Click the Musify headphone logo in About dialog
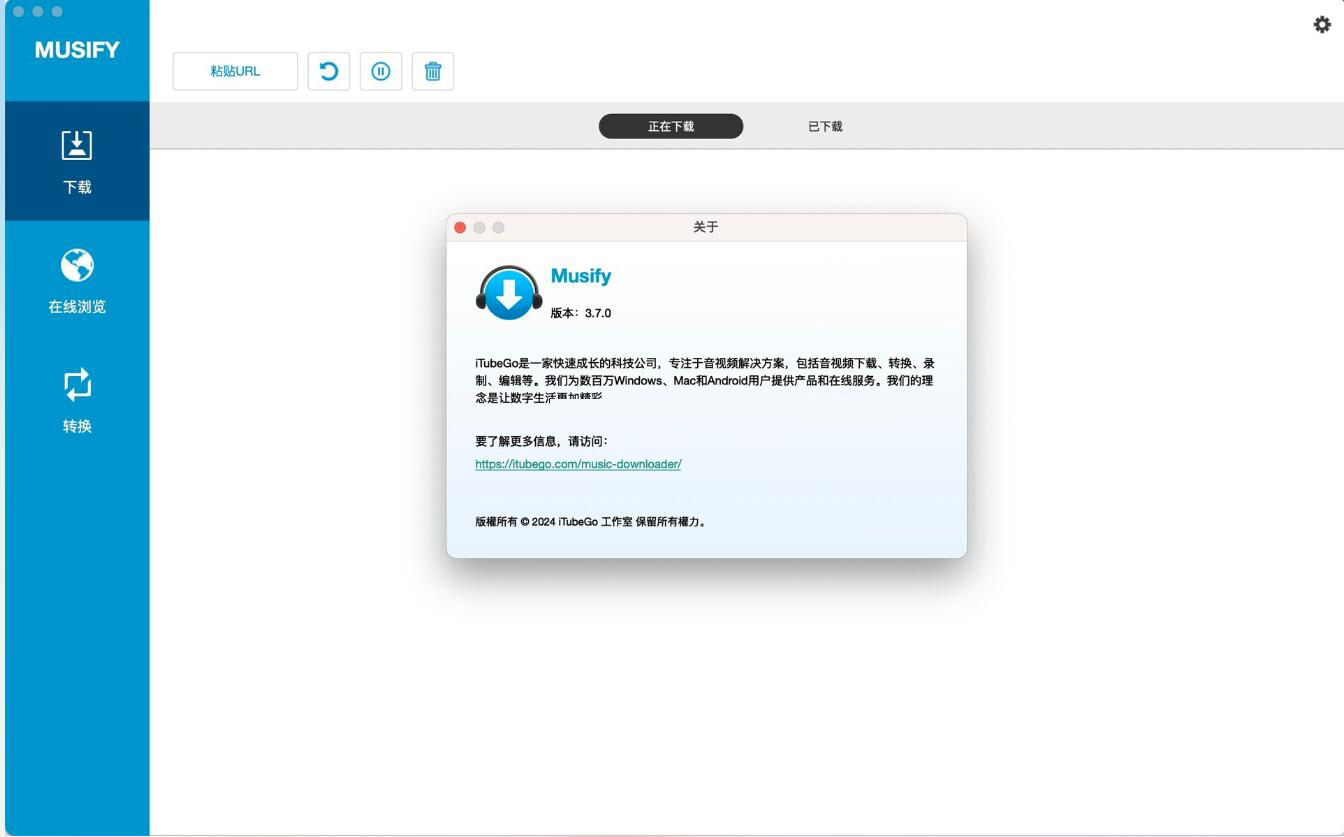The width and height of the screenshot is (1344, 837). [x=509, y=292]
